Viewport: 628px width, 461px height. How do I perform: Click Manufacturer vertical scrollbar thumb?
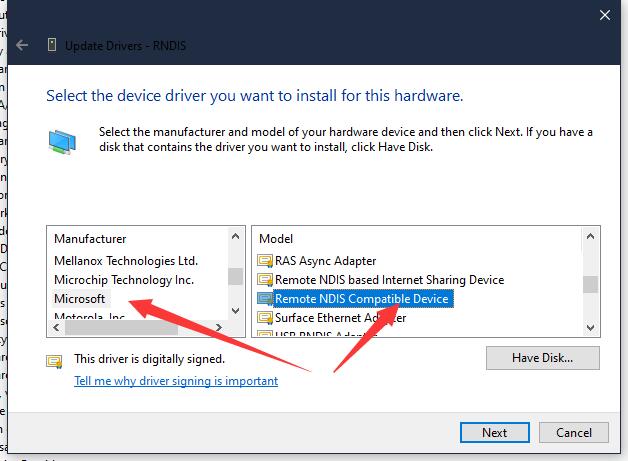[236, 276]
